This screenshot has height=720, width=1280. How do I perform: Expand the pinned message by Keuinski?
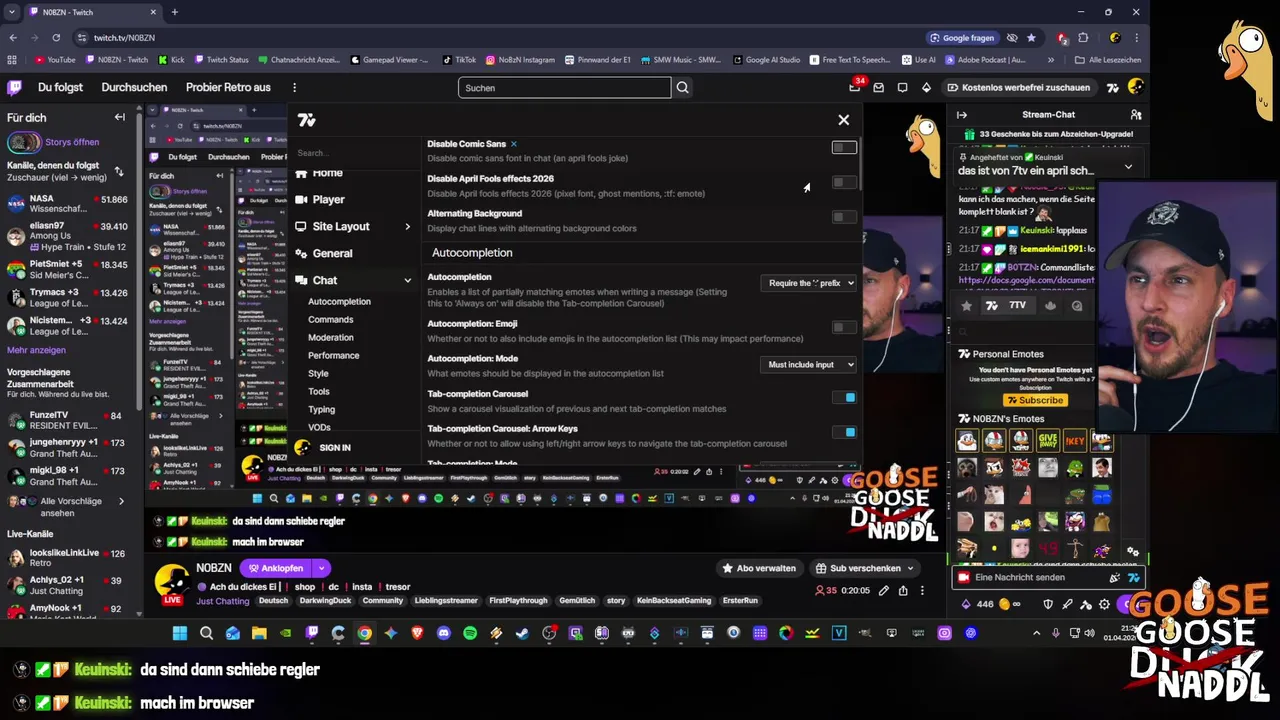point(1128,167)
